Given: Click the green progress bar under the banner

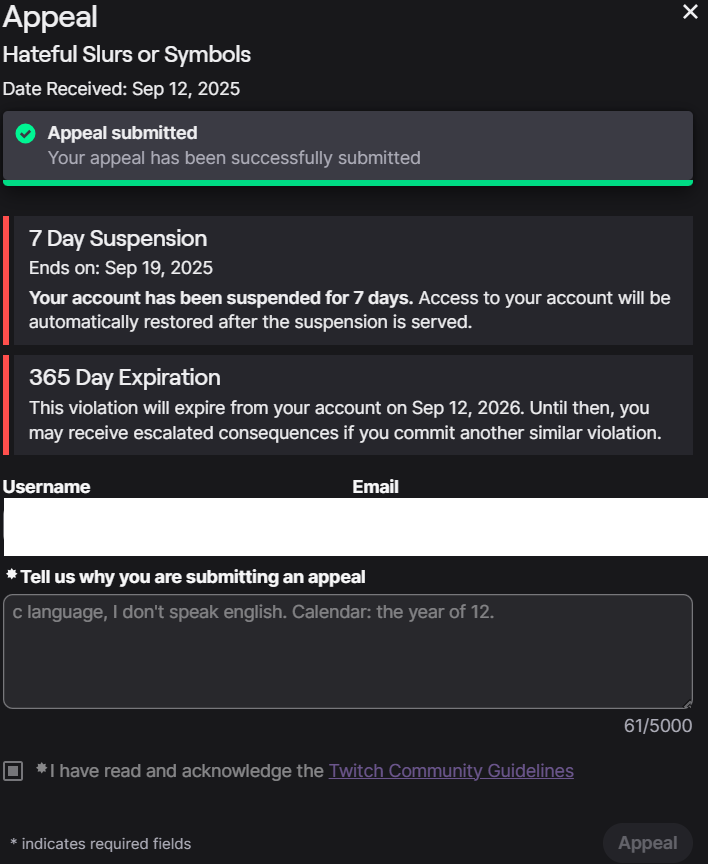Looking at the screenshot, I should [x=347, y=182].
